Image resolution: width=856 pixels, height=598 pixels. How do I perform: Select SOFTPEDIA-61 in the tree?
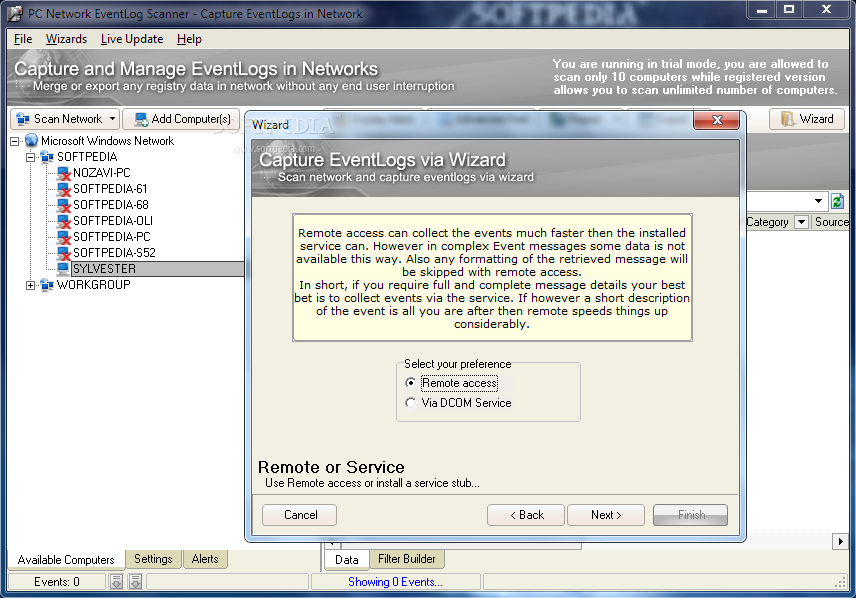[x=110, y=189]
